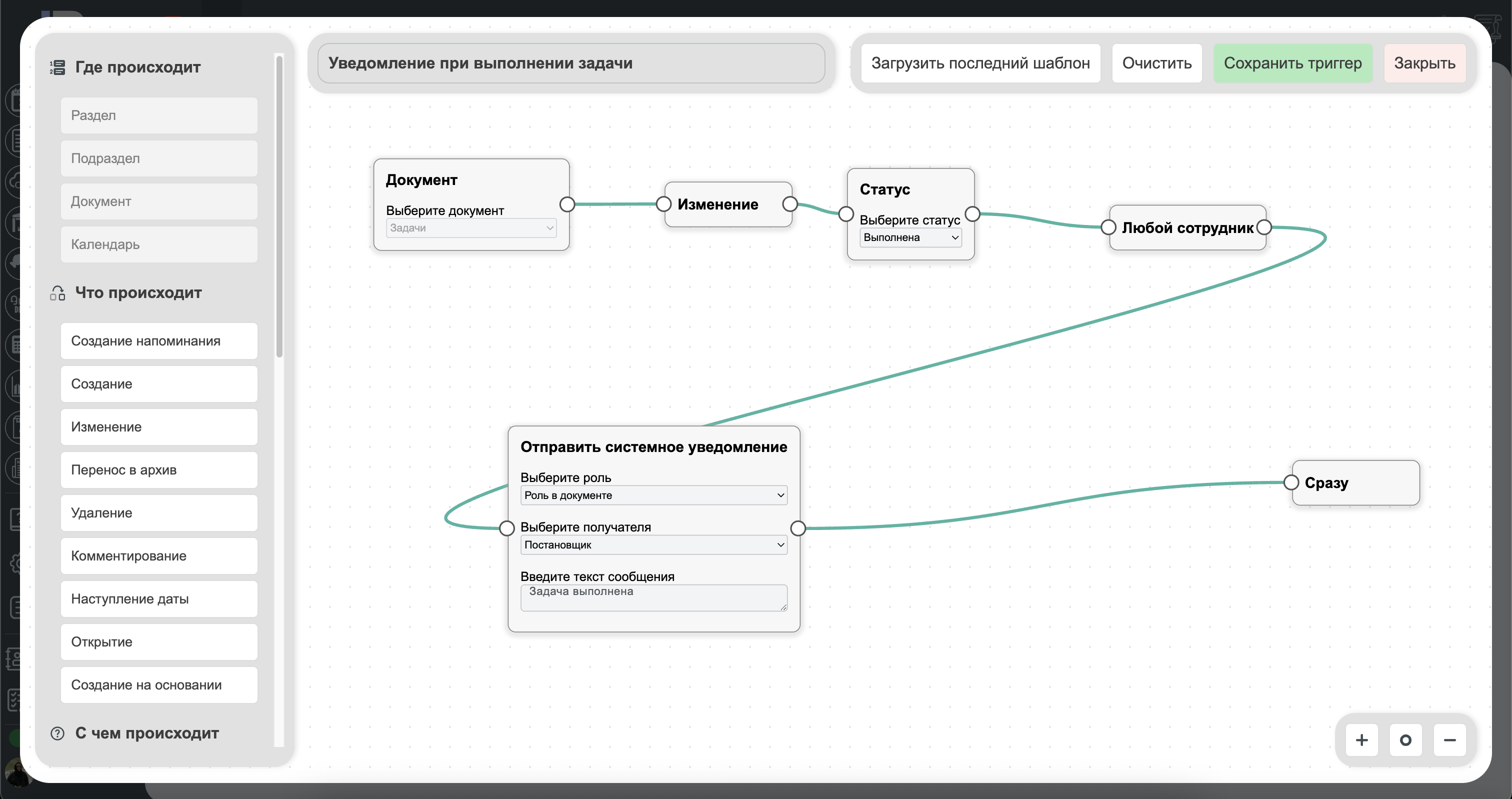Screen dimensions: 1512x799
Task: Click the zoom in plus icon
Action: pyautogui.click(x=1361, y=739)
